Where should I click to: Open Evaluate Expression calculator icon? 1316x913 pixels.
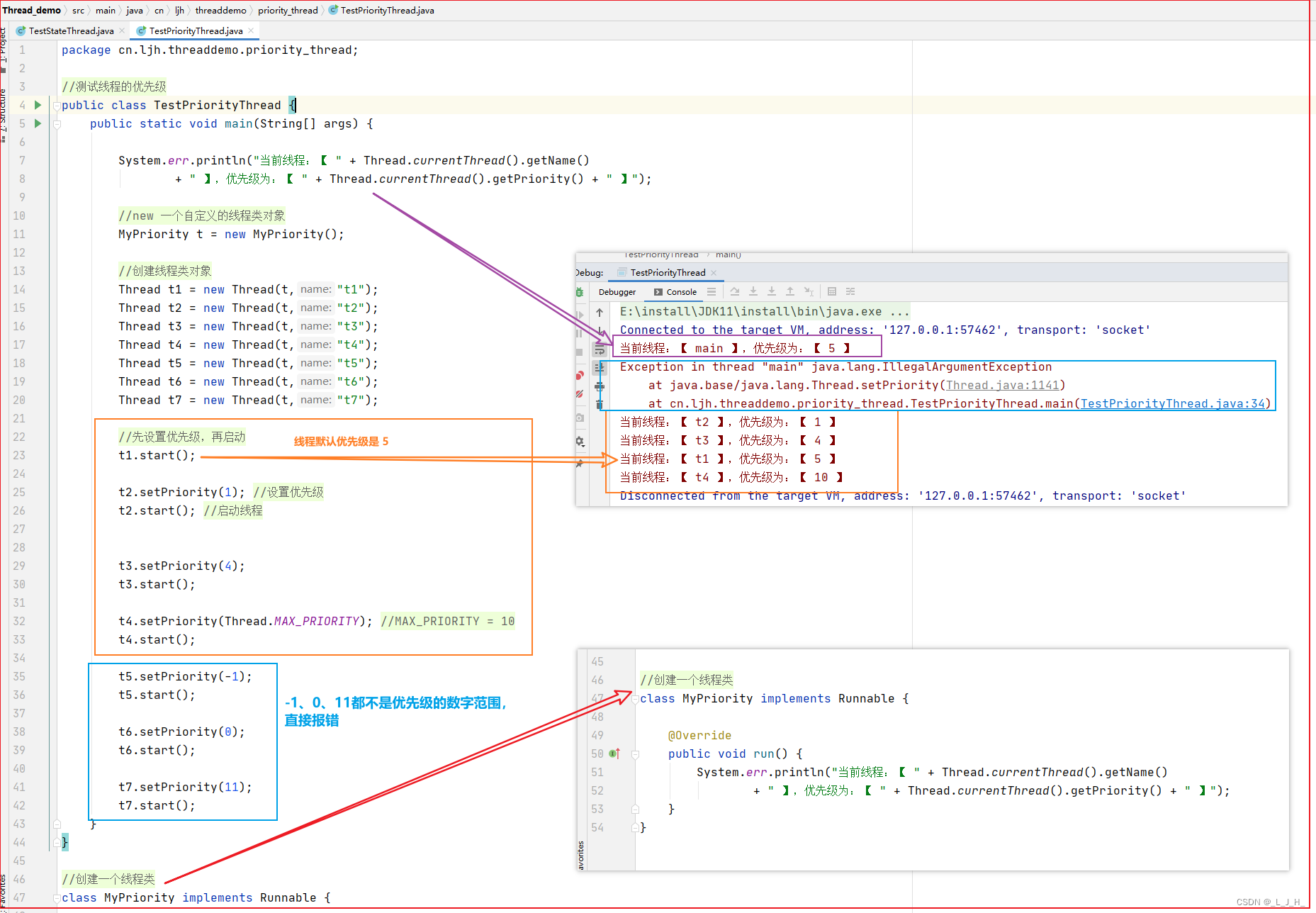pyautogui.click(x=832, y=291)
